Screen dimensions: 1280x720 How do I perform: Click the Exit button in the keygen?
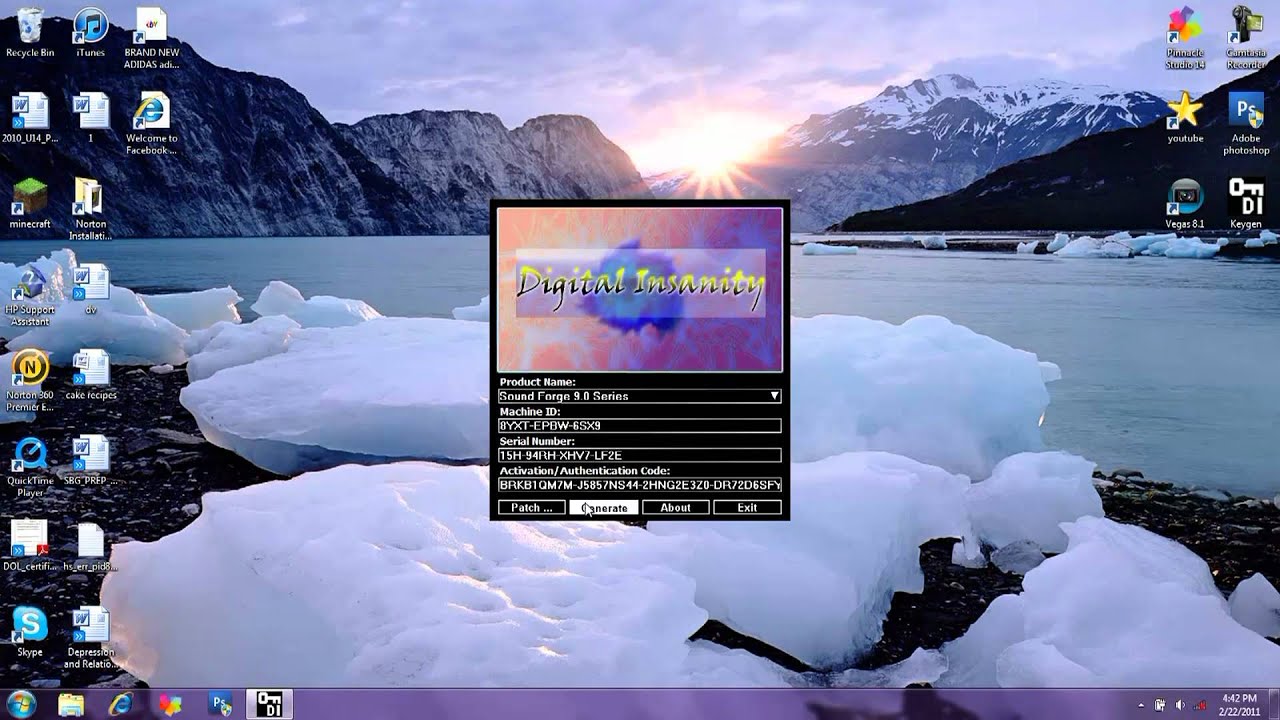[x=747, y=508]
